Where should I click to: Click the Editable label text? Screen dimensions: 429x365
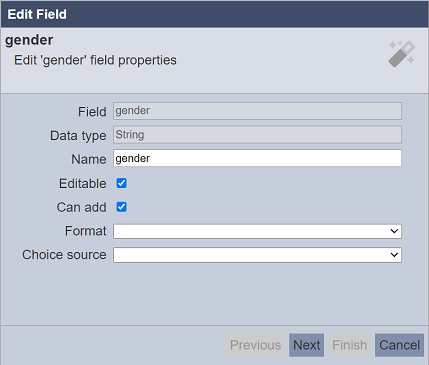click(x=83, y=184)
